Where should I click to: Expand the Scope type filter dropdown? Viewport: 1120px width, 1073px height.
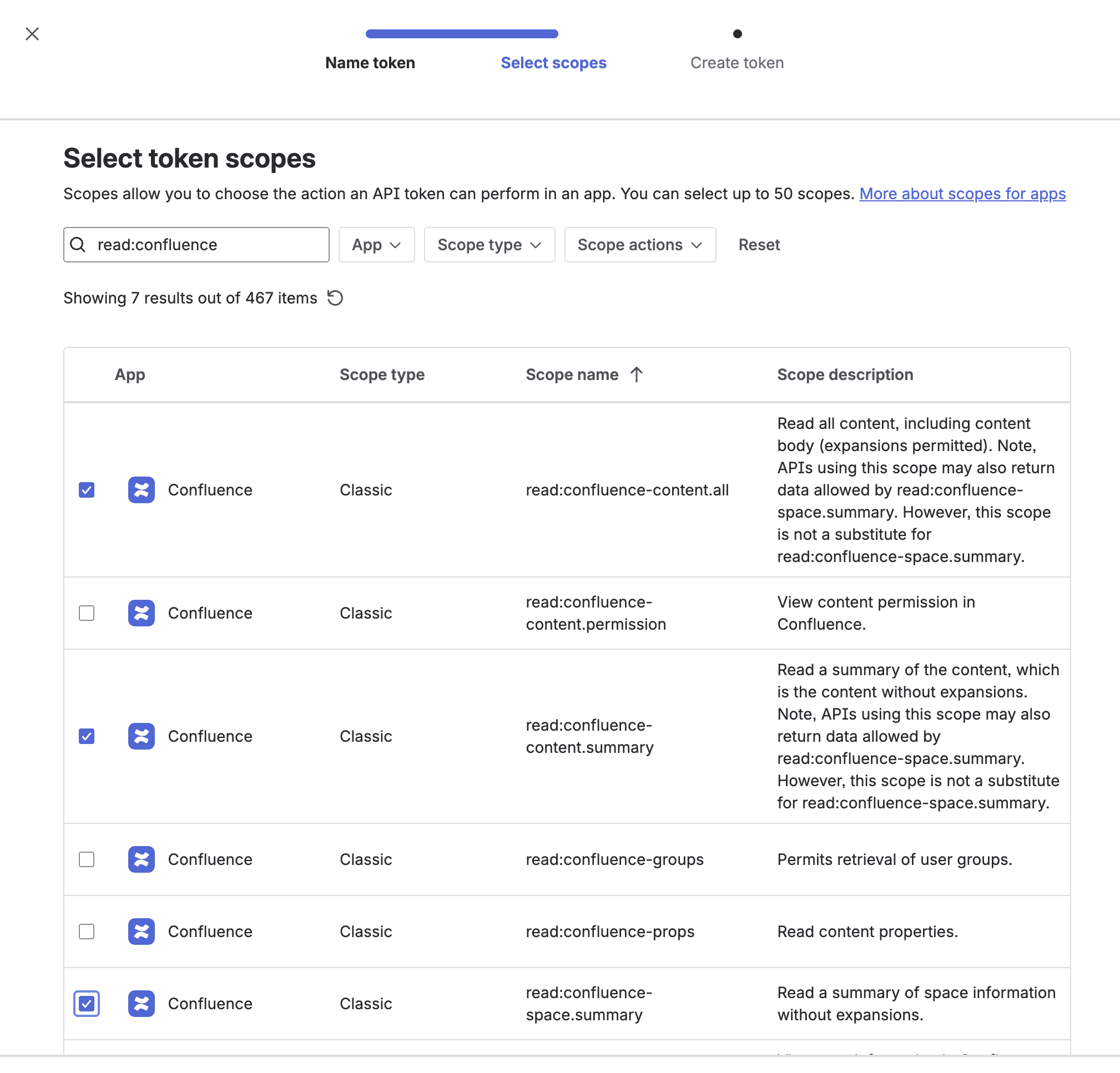tap(489, 245)
